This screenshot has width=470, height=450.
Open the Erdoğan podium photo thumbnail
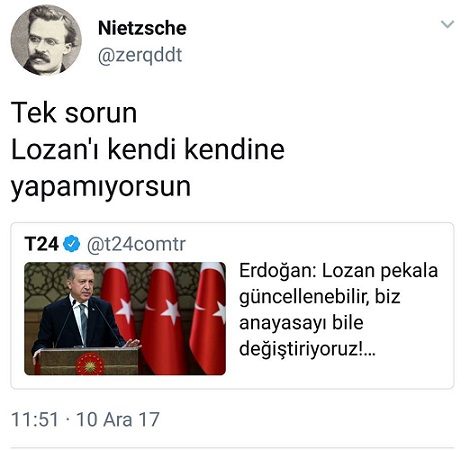(125, 319)
